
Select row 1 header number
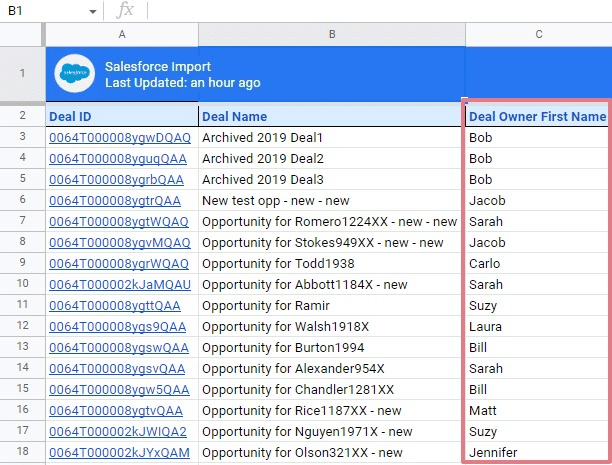[22, 74]
